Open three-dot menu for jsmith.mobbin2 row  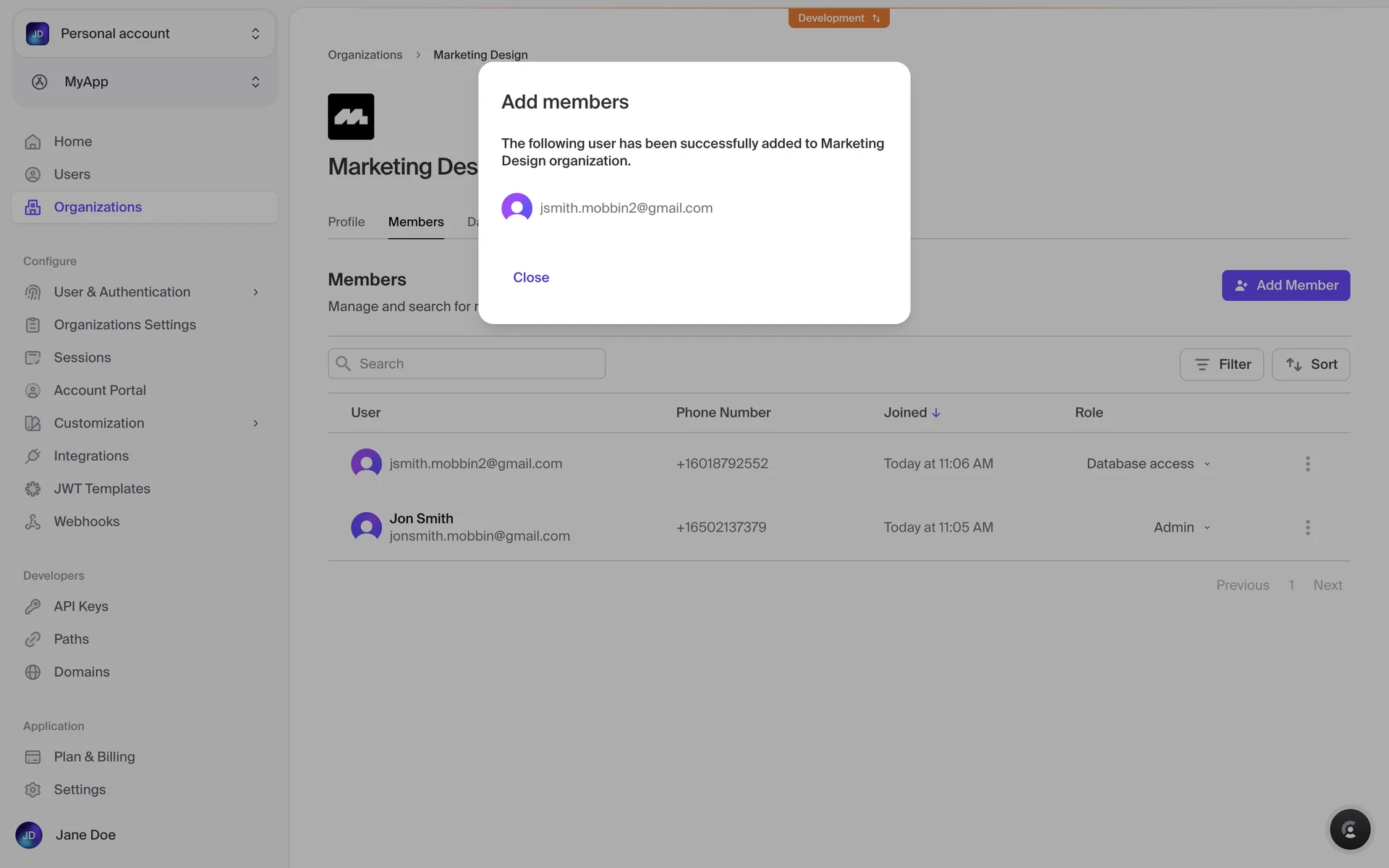pyautogui.click(x=1307, y=464)
